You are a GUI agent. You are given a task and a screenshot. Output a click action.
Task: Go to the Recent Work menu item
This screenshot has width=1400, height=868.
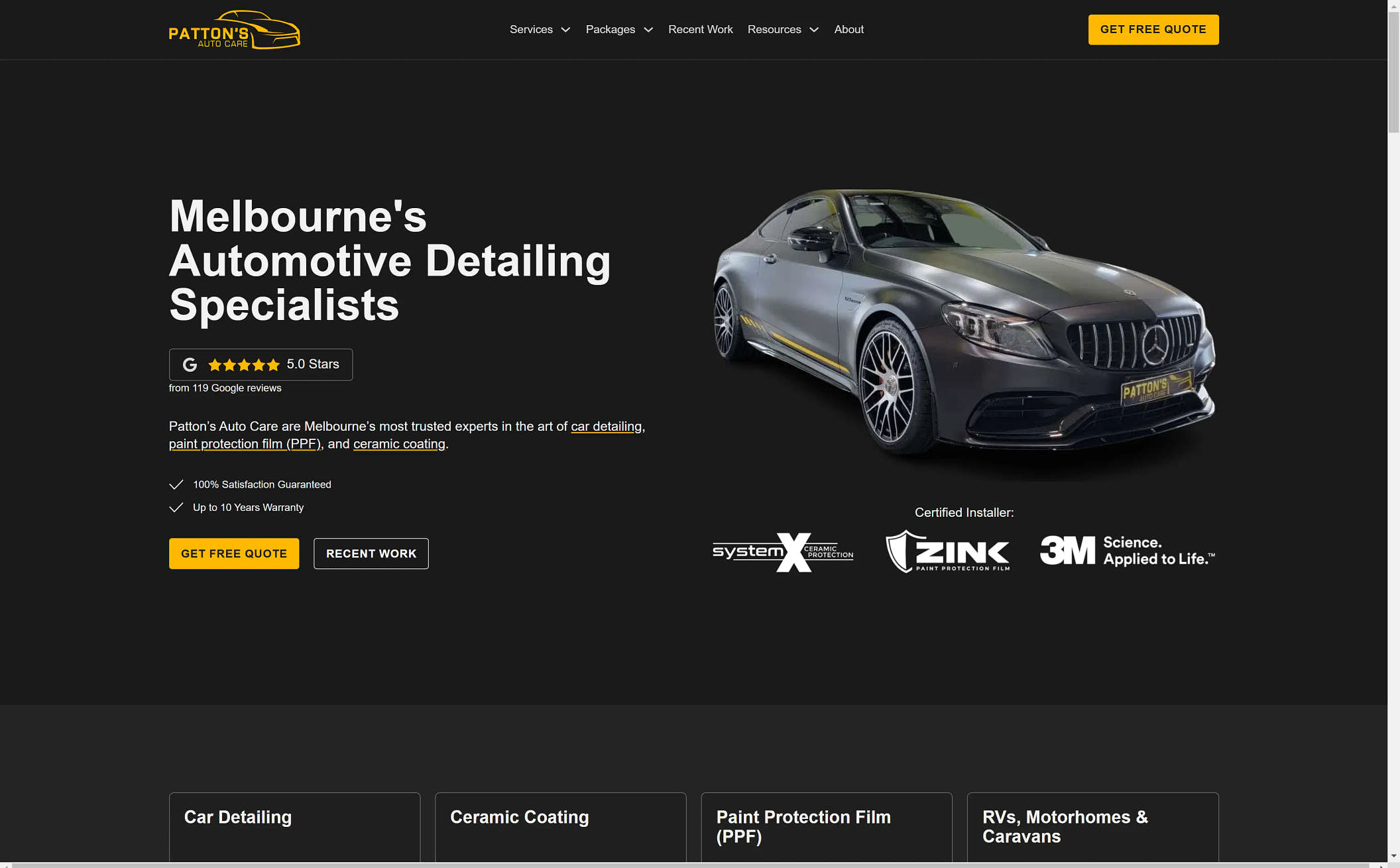click(x=700, y=30)
